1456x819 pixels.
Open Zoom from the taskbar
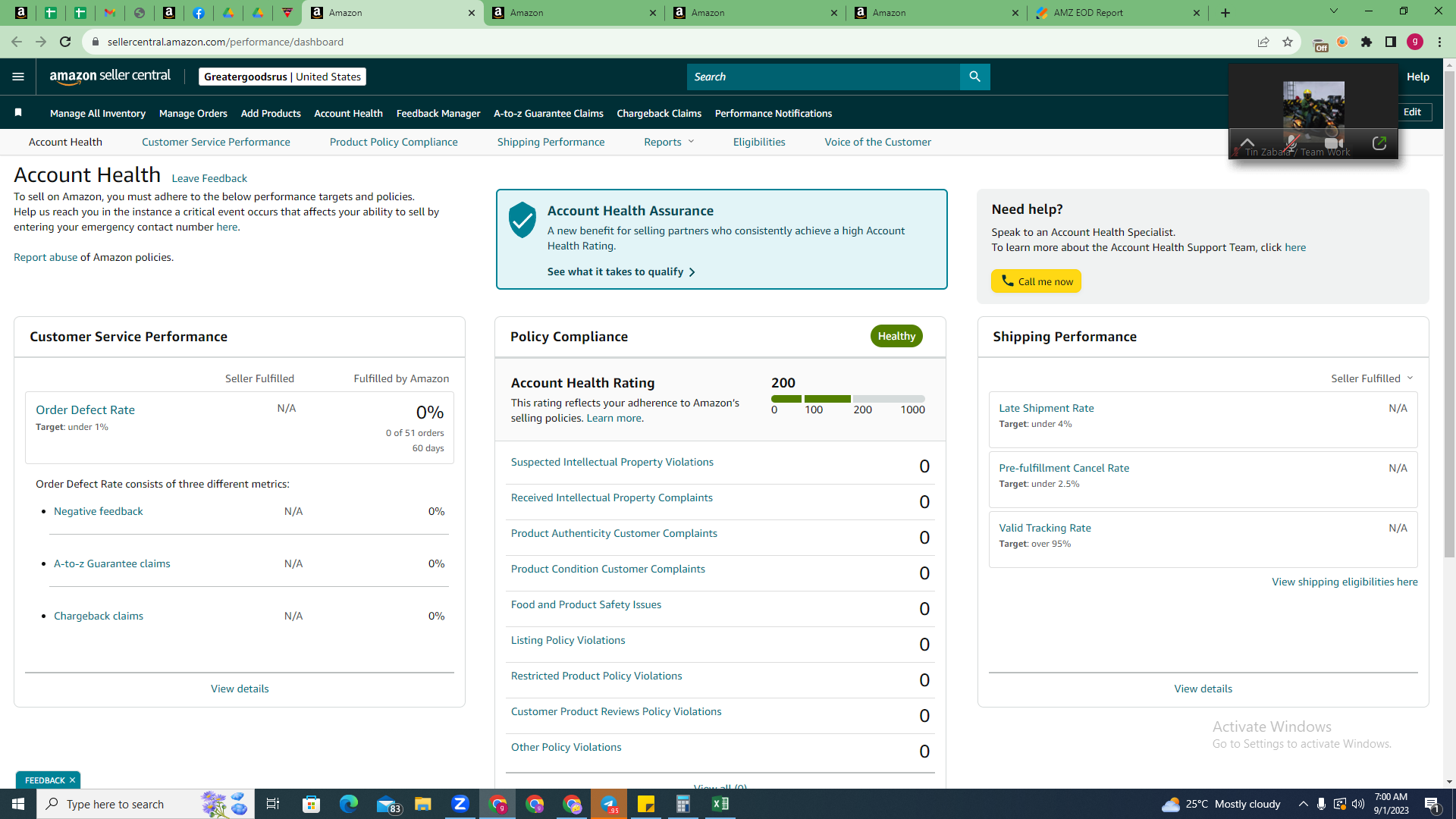point(460,804)
